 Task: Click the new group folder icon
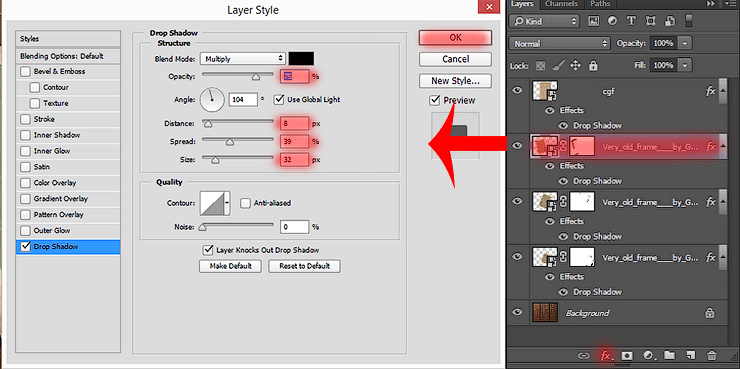click(669, 355)
